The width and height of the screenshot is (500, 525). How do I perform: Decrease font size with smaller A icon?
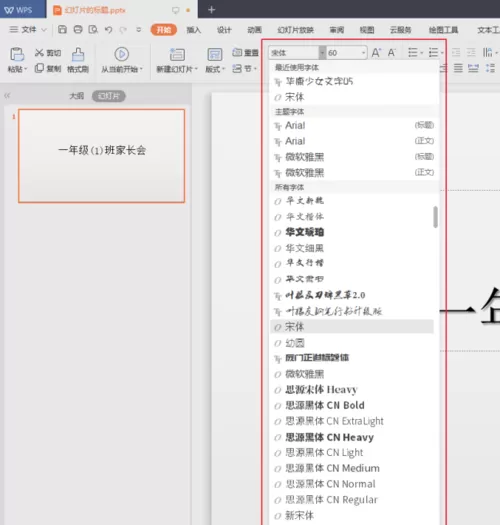pyautogui.click(x=391, y=53)
